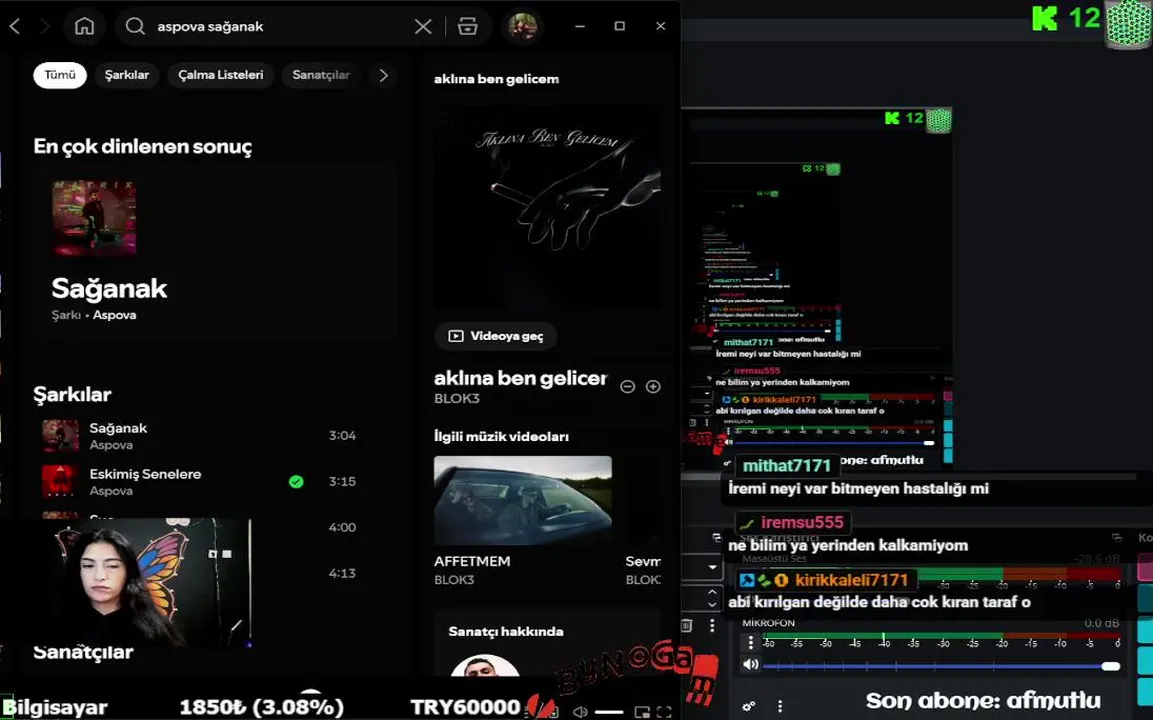The height and width of the screenshot is (720, 1153).
Task: Click the Videoya geç button
Action: [496, 336]
